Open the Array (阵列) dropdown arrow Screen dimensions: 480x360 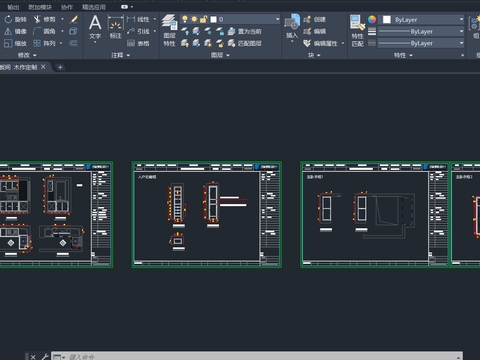coord(61,43)
